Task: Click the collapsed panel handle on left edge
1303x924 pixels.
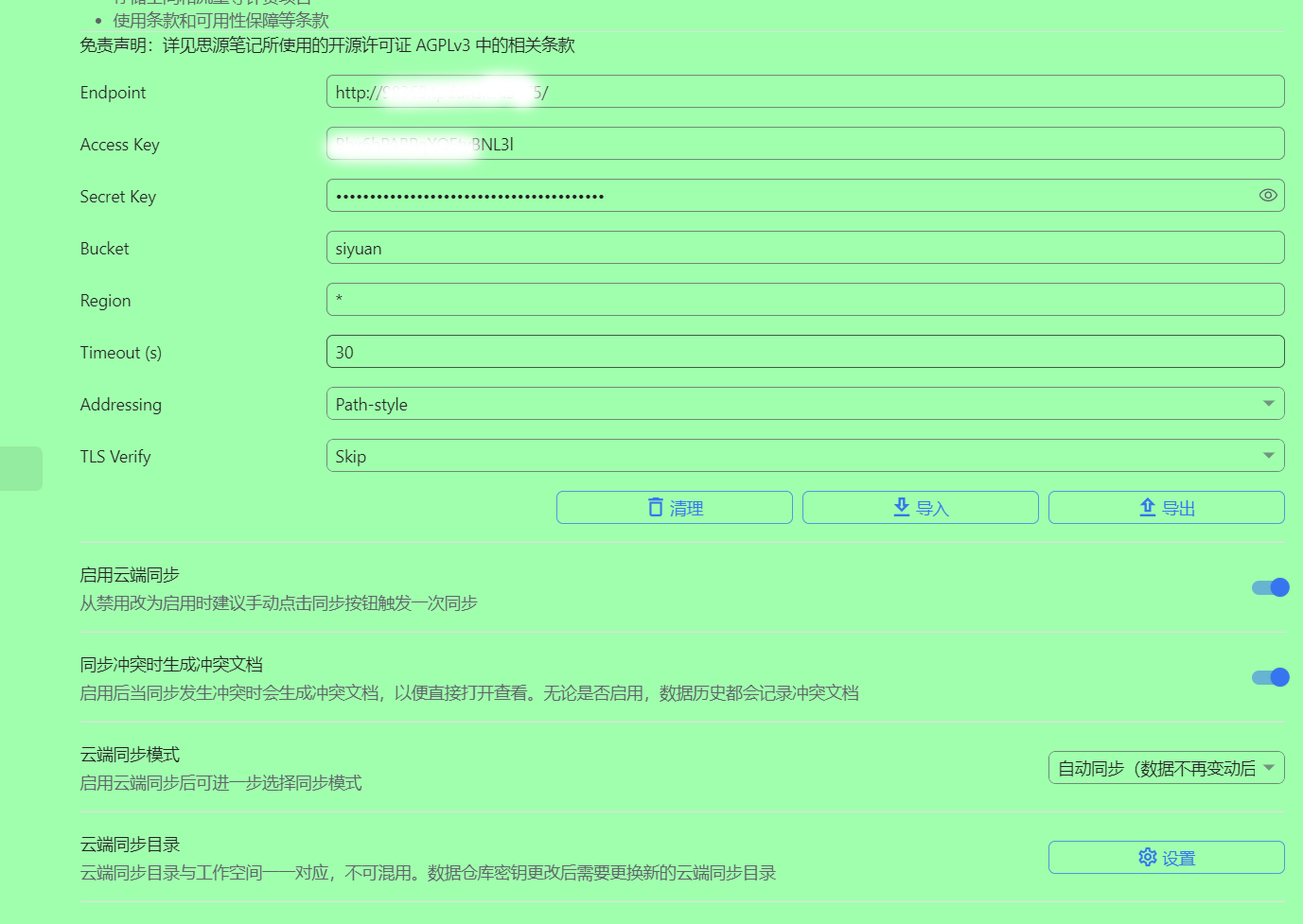Action: (x=20, y=467)
